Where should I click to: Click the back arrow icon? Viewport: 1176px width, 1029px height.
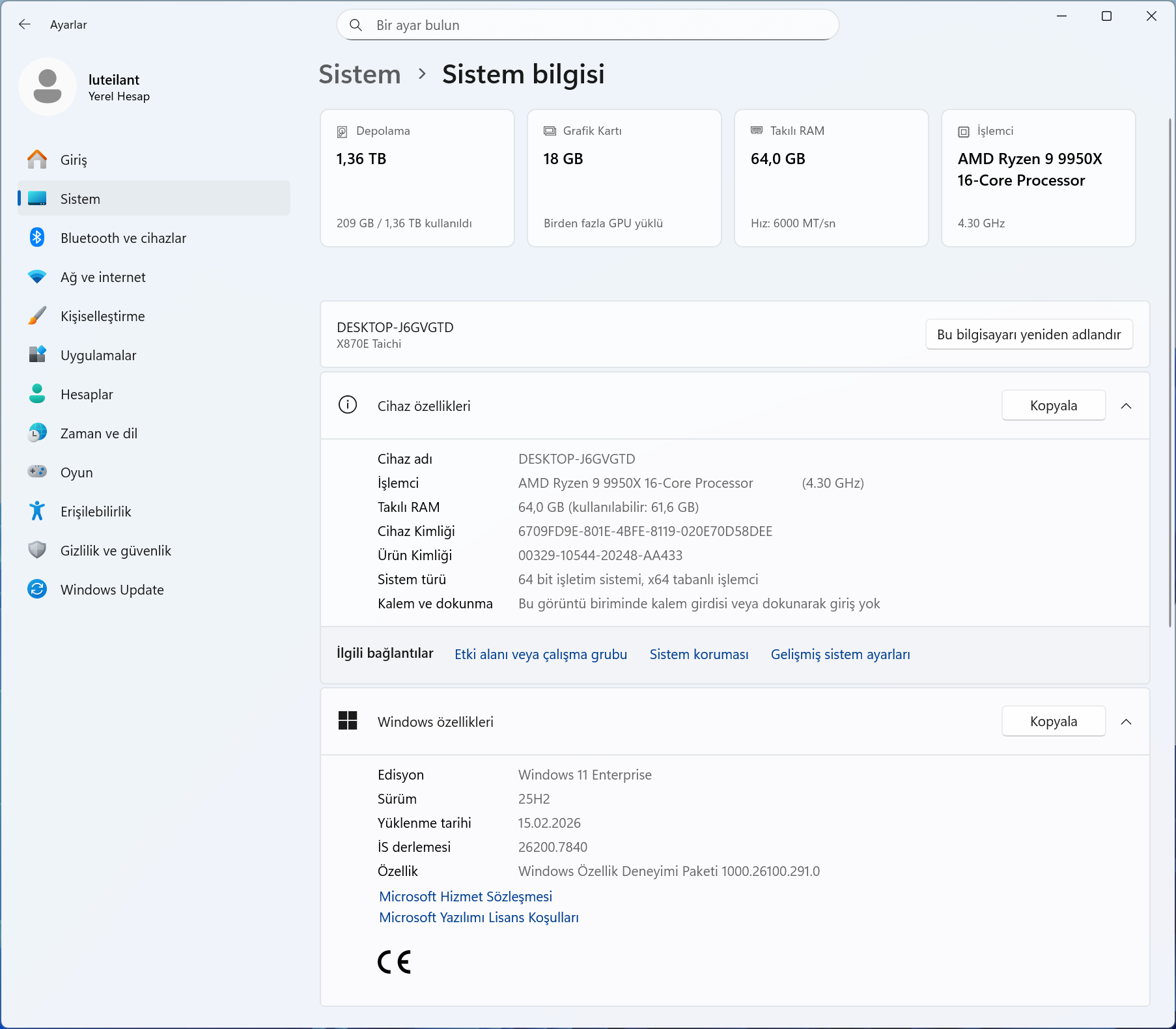pos(25,24)
